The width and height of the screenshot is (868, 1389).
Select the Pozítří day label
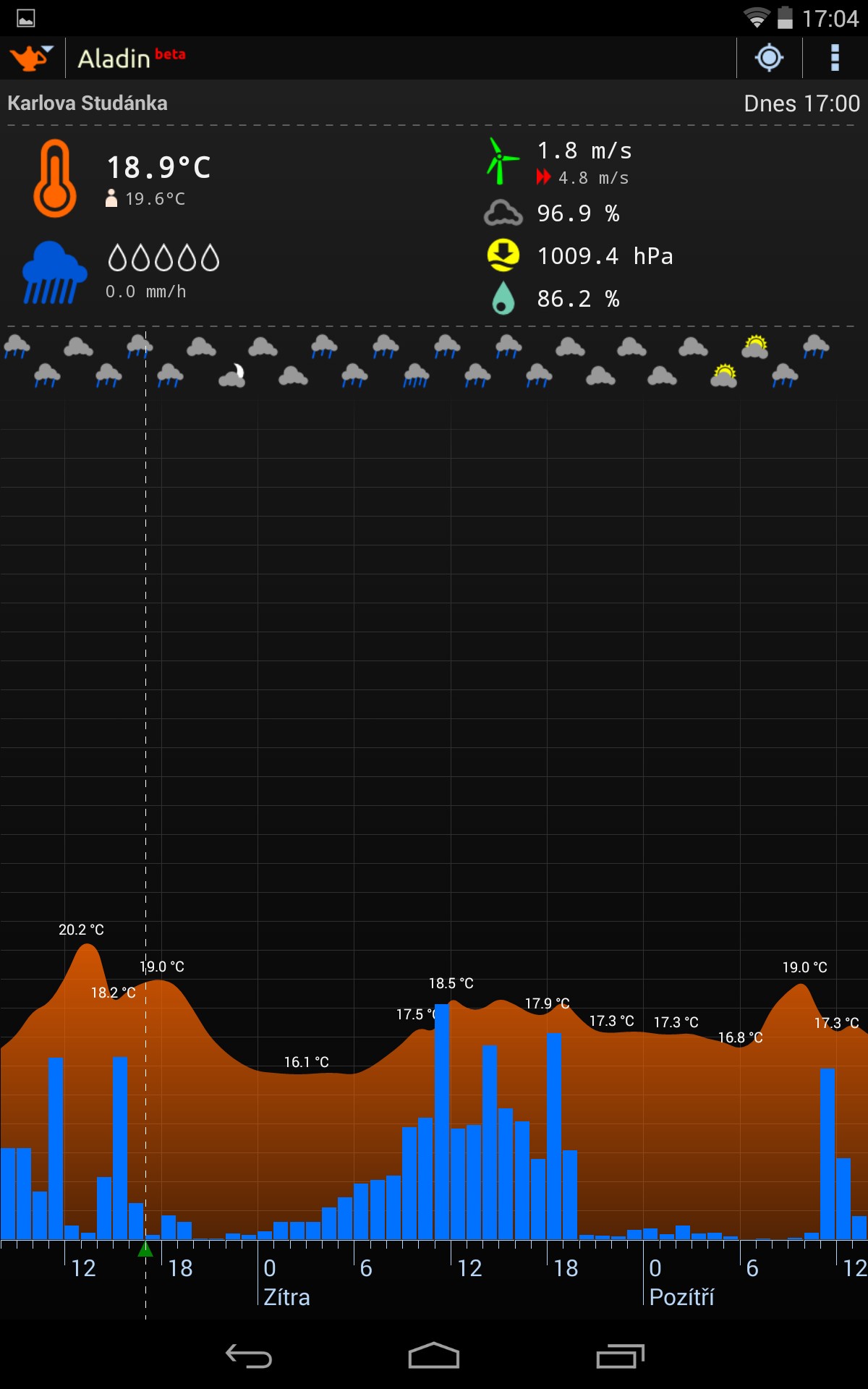pos(681,1297)
